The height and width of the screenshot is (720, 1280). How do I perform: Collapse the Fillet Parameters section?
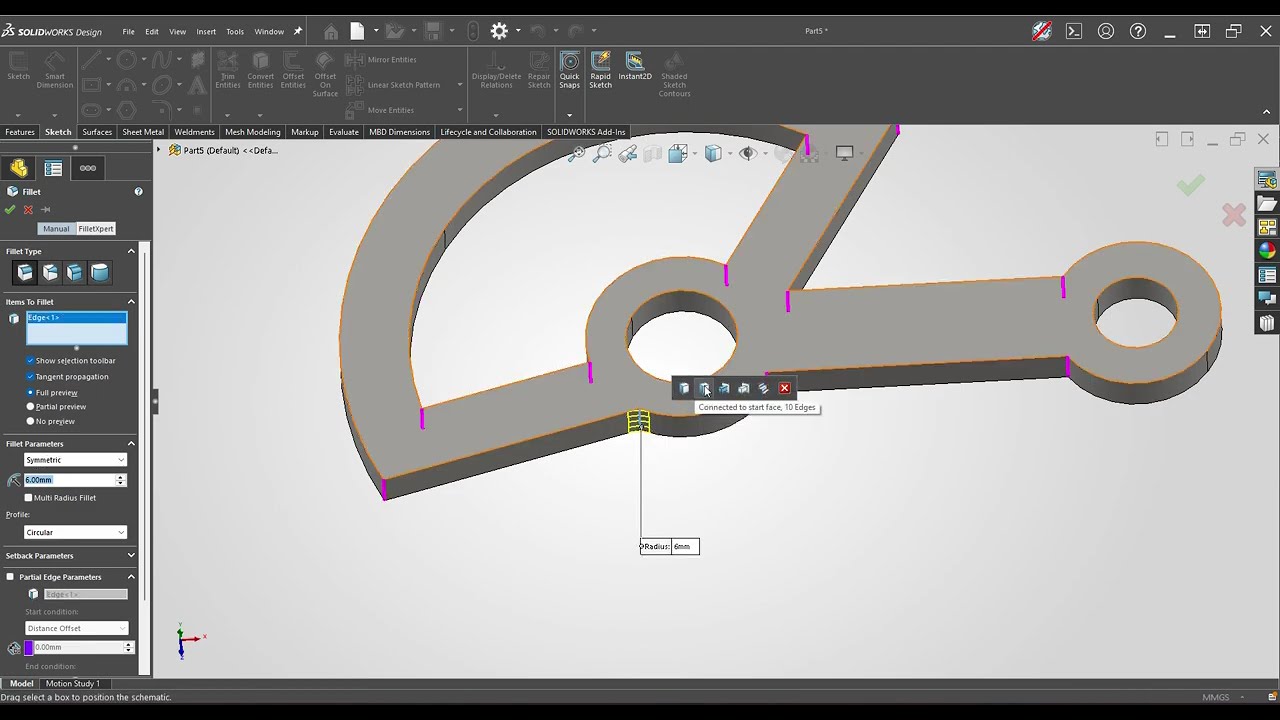coord(131,444)
